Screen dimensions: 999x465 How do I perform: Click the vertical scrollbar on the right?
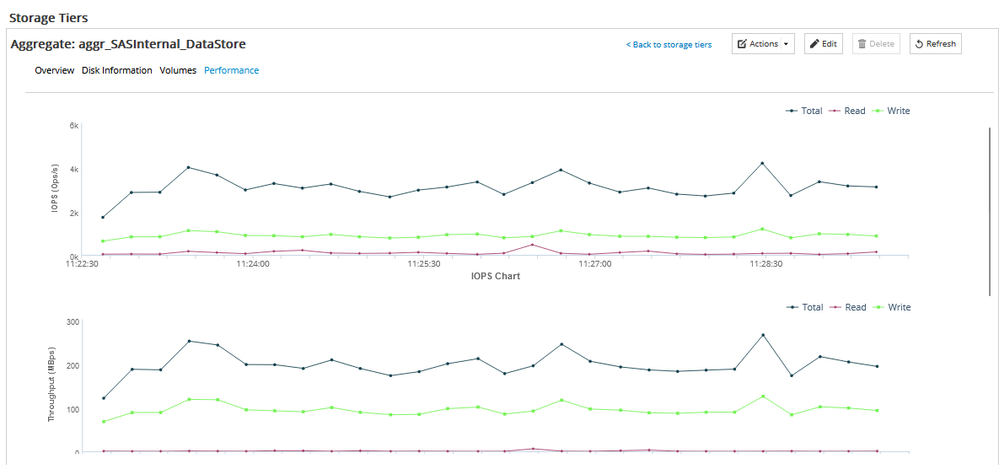point(990,210)
